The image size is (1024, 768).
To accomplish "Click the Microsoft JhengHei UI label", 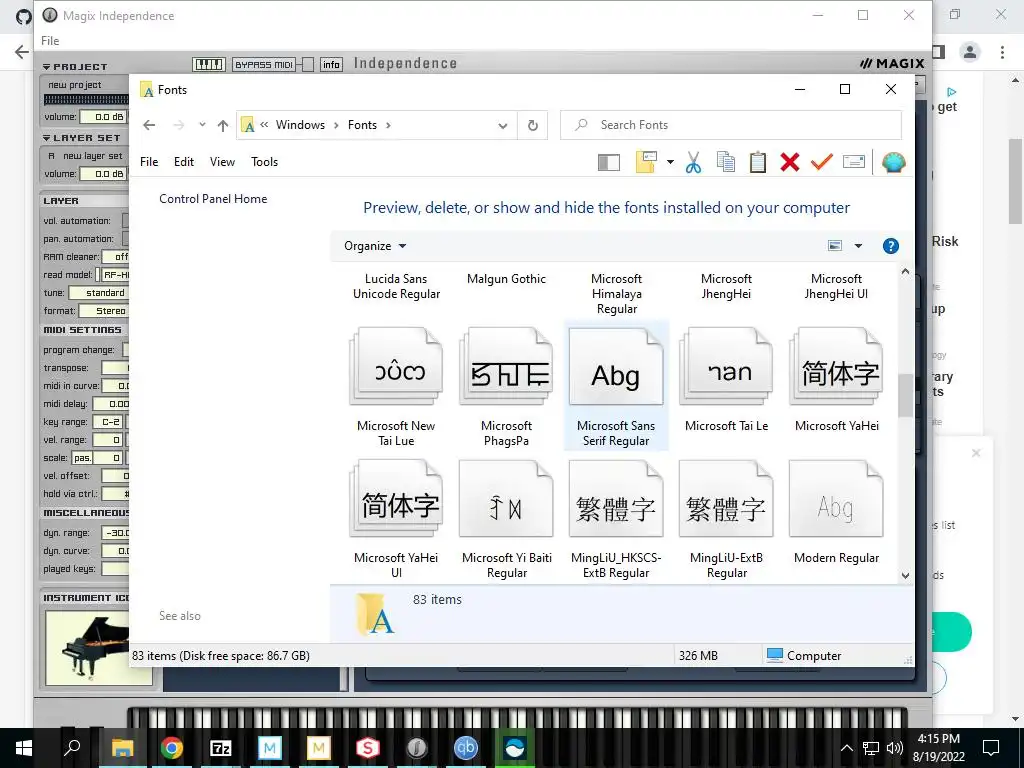I will click(x=836, y=286).
